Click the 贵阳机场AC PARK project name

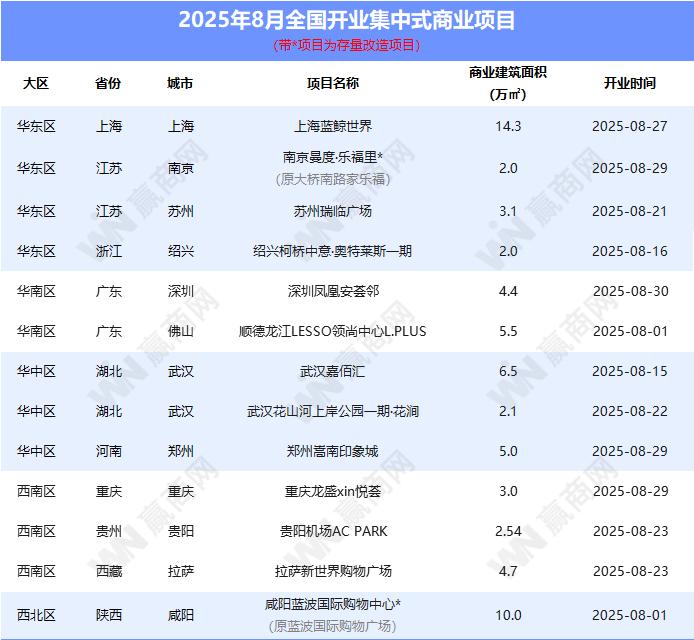(332, 531)
